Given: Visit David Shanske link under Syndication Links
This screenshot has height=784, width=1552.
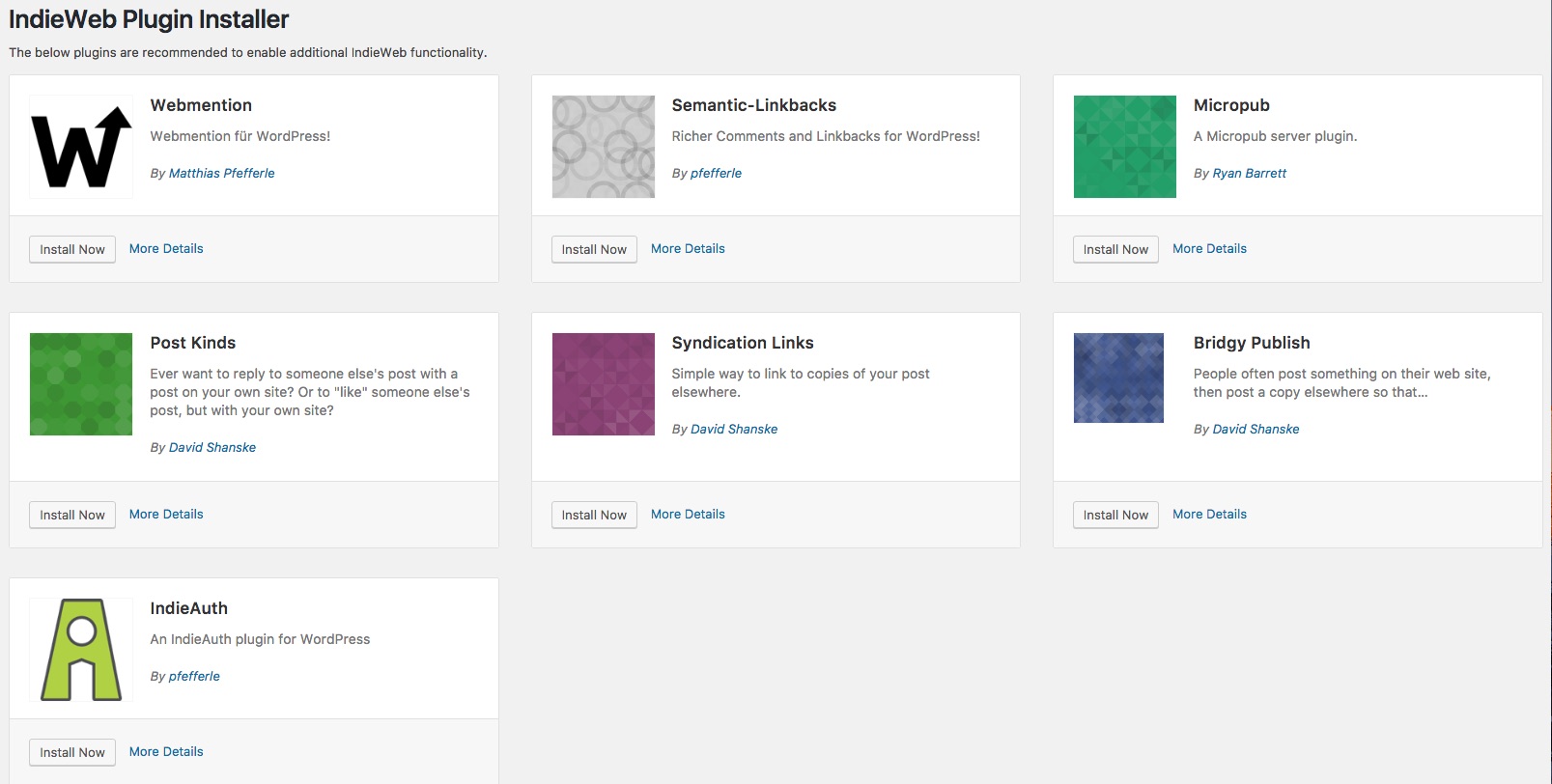Looking at the screenshot, I should click(x=734, y=429).
